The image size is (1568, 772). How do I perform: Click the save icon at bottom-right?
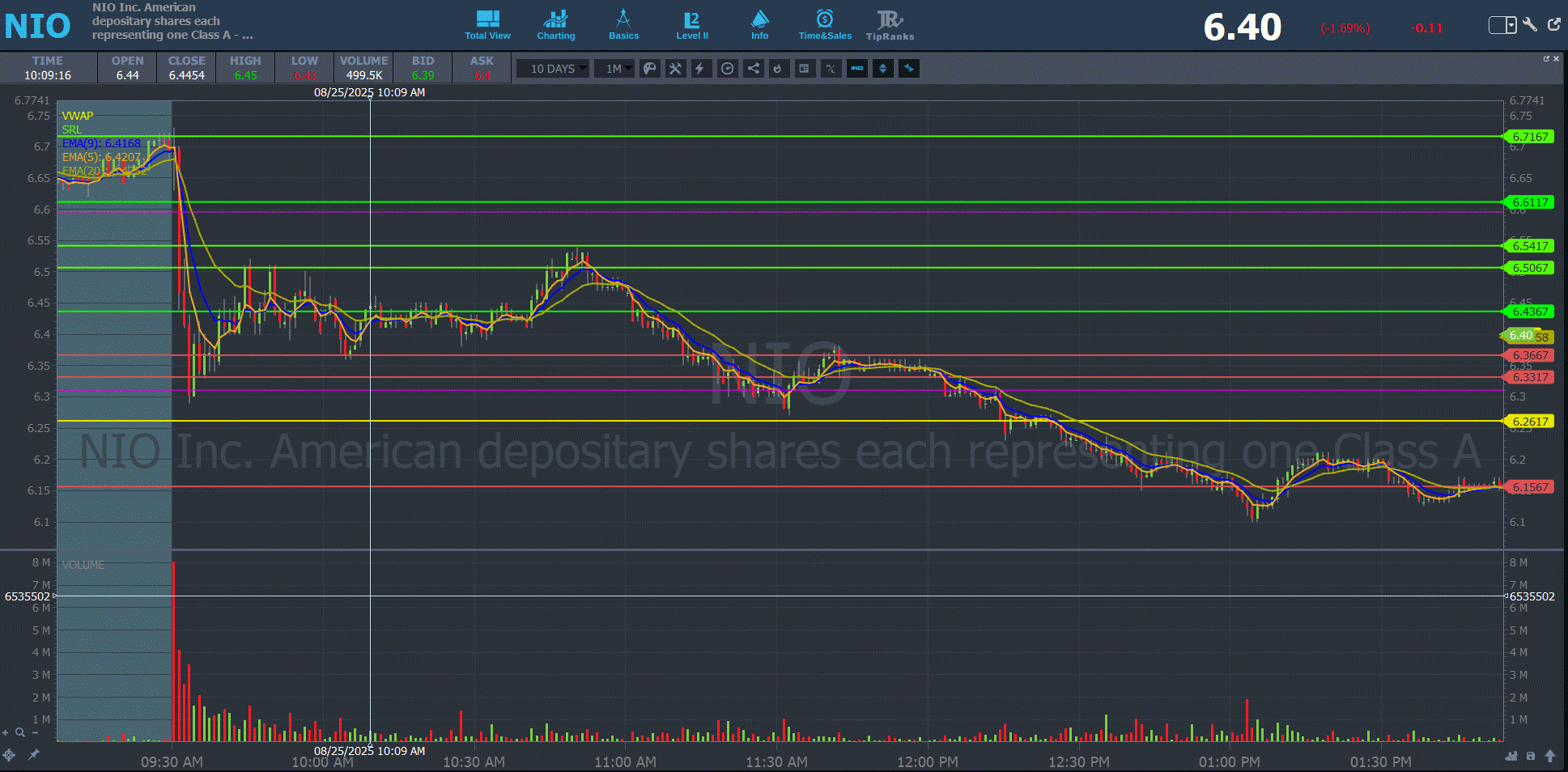[x=1530, y=756]
